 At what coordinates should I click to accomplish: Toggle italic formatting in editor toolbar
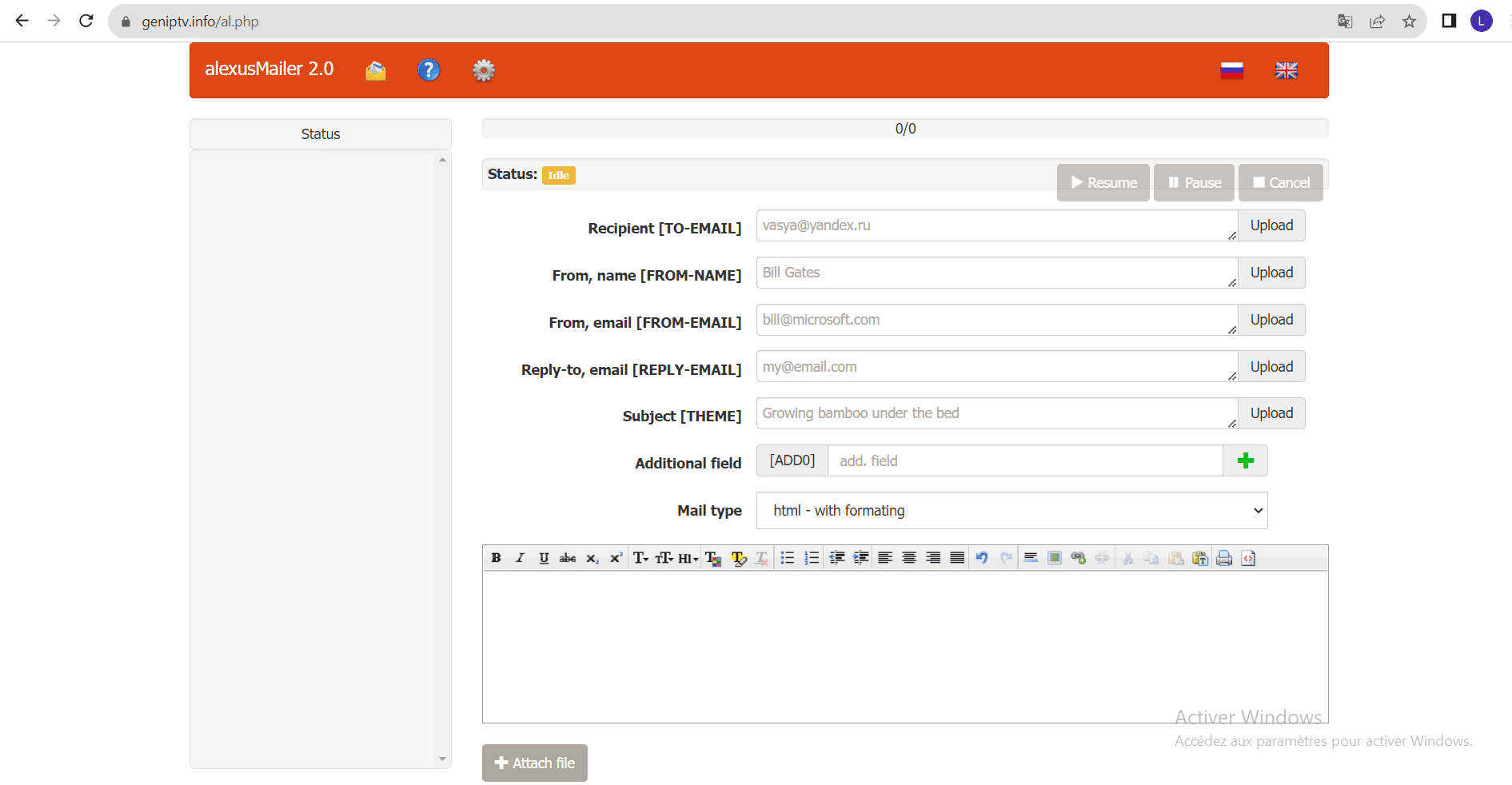tap(520, 558)
